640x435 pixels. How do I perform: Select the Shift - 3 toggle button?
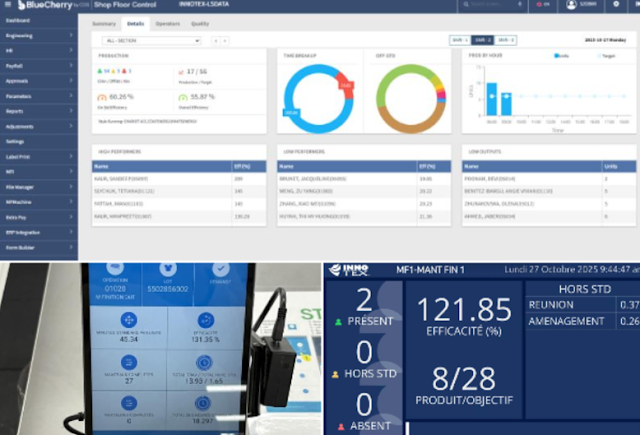(506, 40)
